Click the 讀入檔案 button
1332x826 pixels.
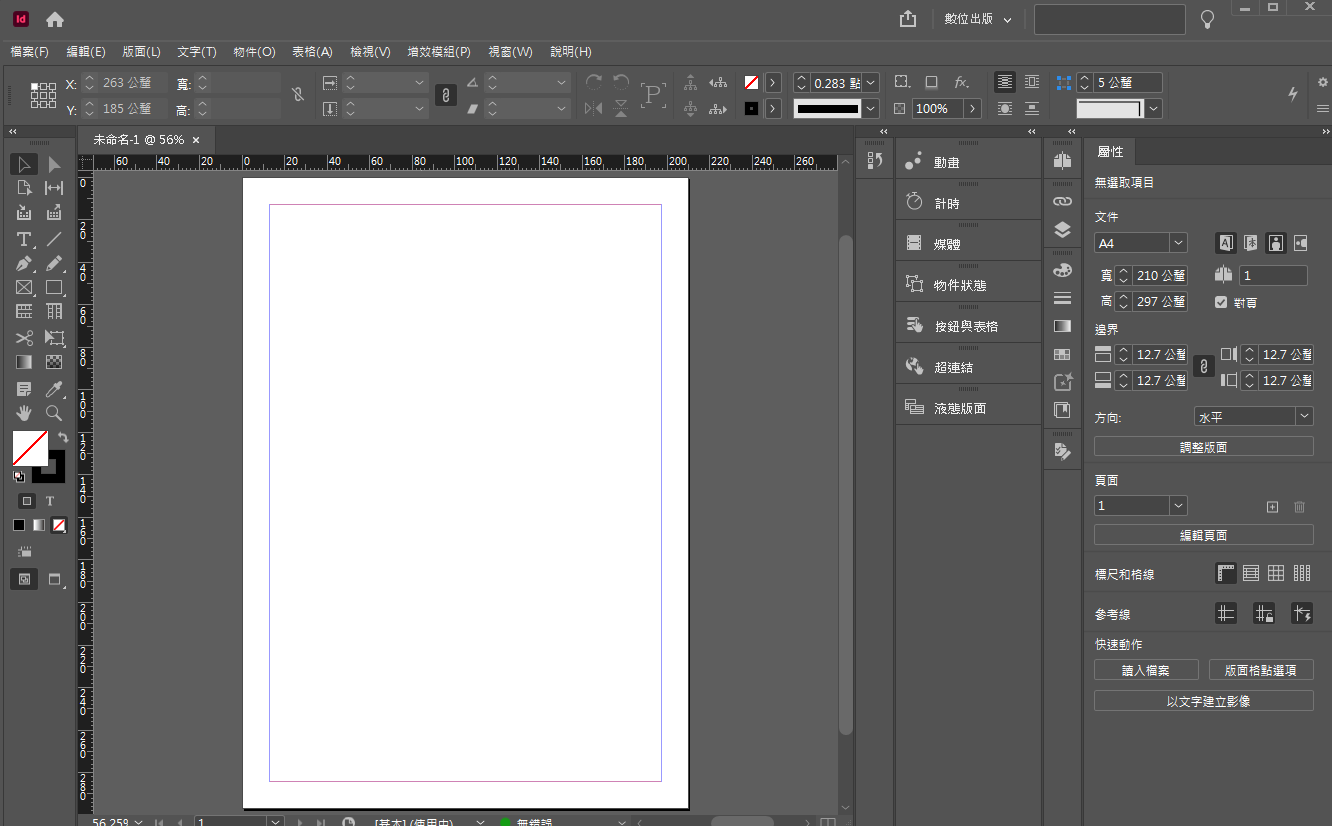click(x=1146, y=670)
